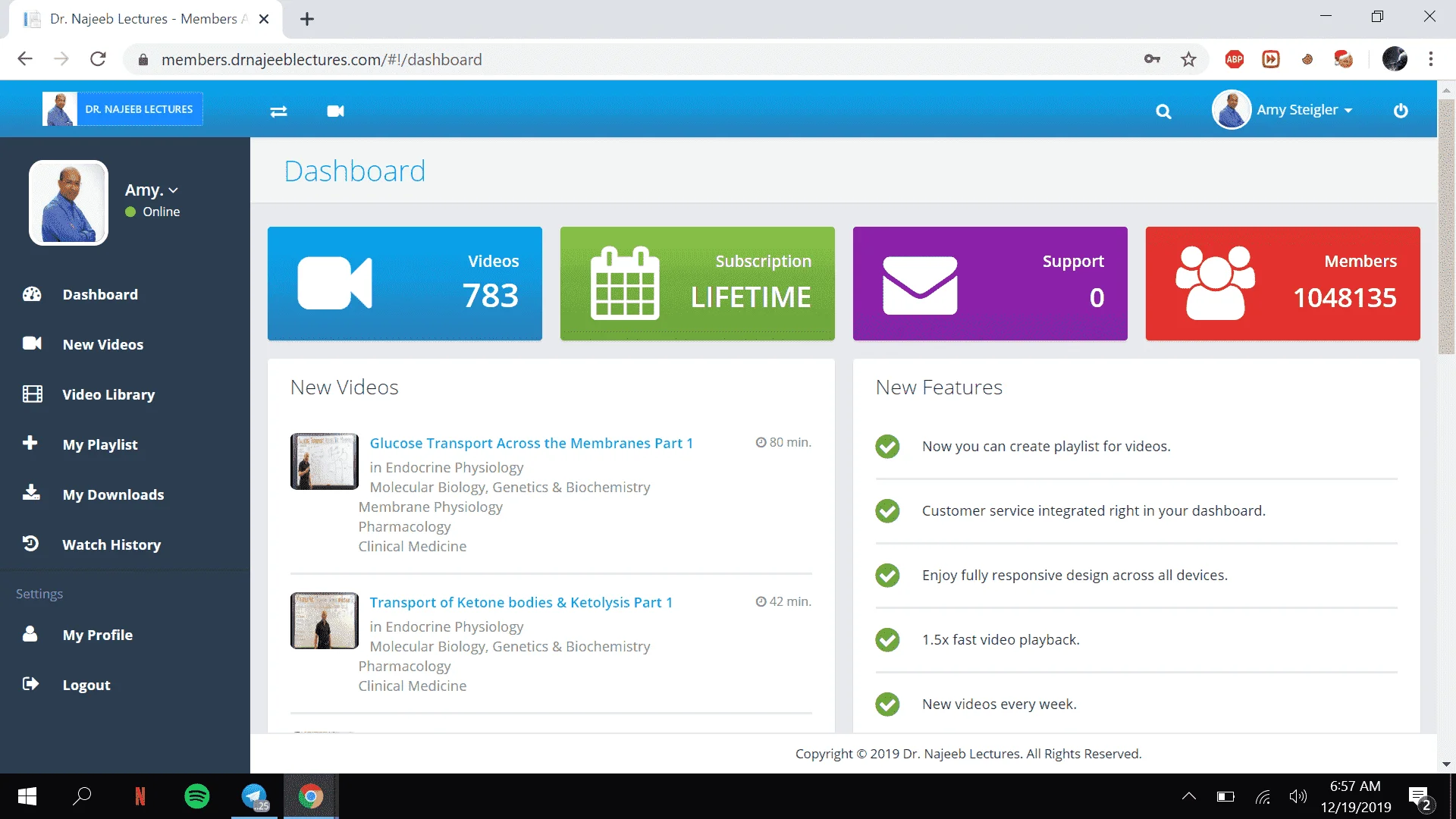Open My Downloads menu item
Screen dimensions: 1456x819
pos(113,494)
